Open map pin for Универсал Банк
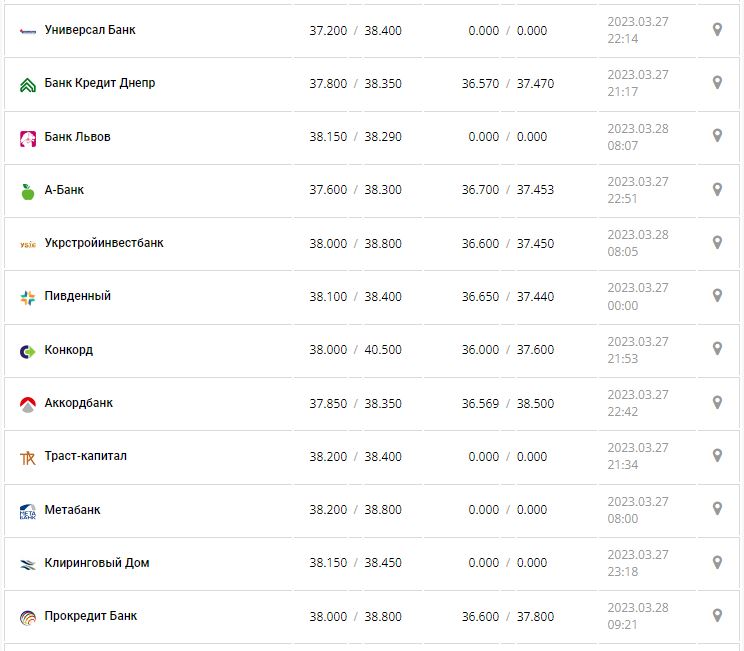The image size is (744, 651). 717,30
